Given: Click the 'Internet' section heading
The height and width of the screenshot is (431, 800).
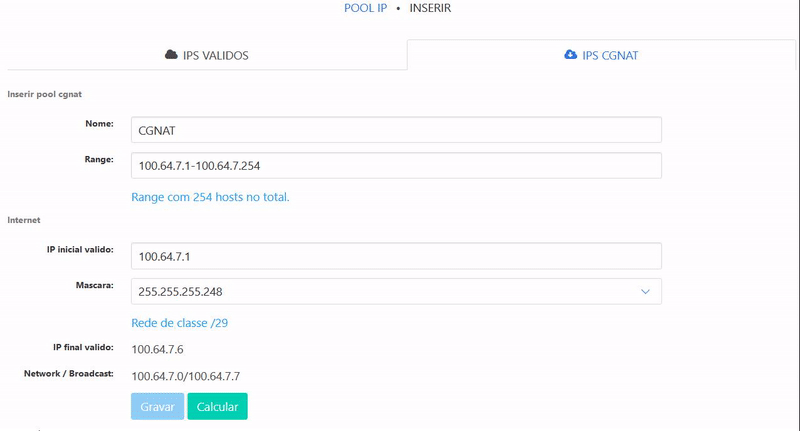Looking at the screenshot, I should click(x=25, y=219).
